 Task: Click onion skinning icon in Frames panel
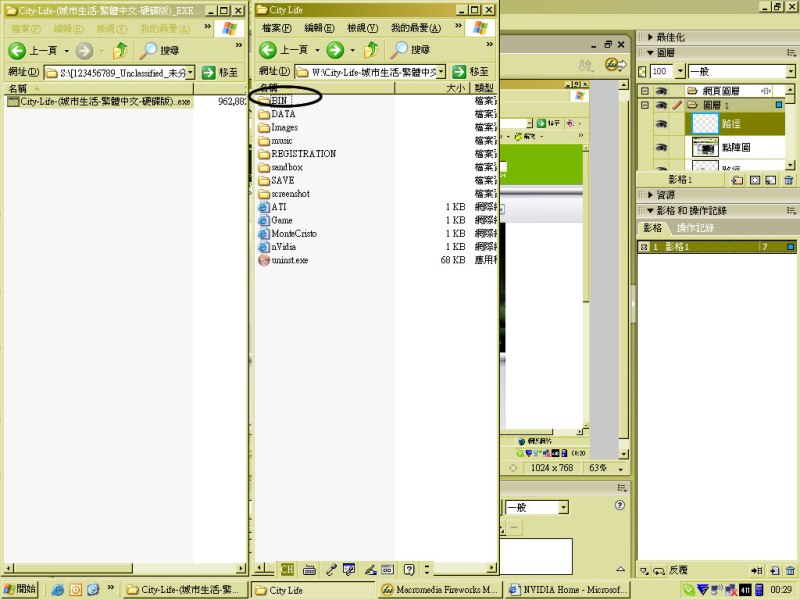(645, 570)
